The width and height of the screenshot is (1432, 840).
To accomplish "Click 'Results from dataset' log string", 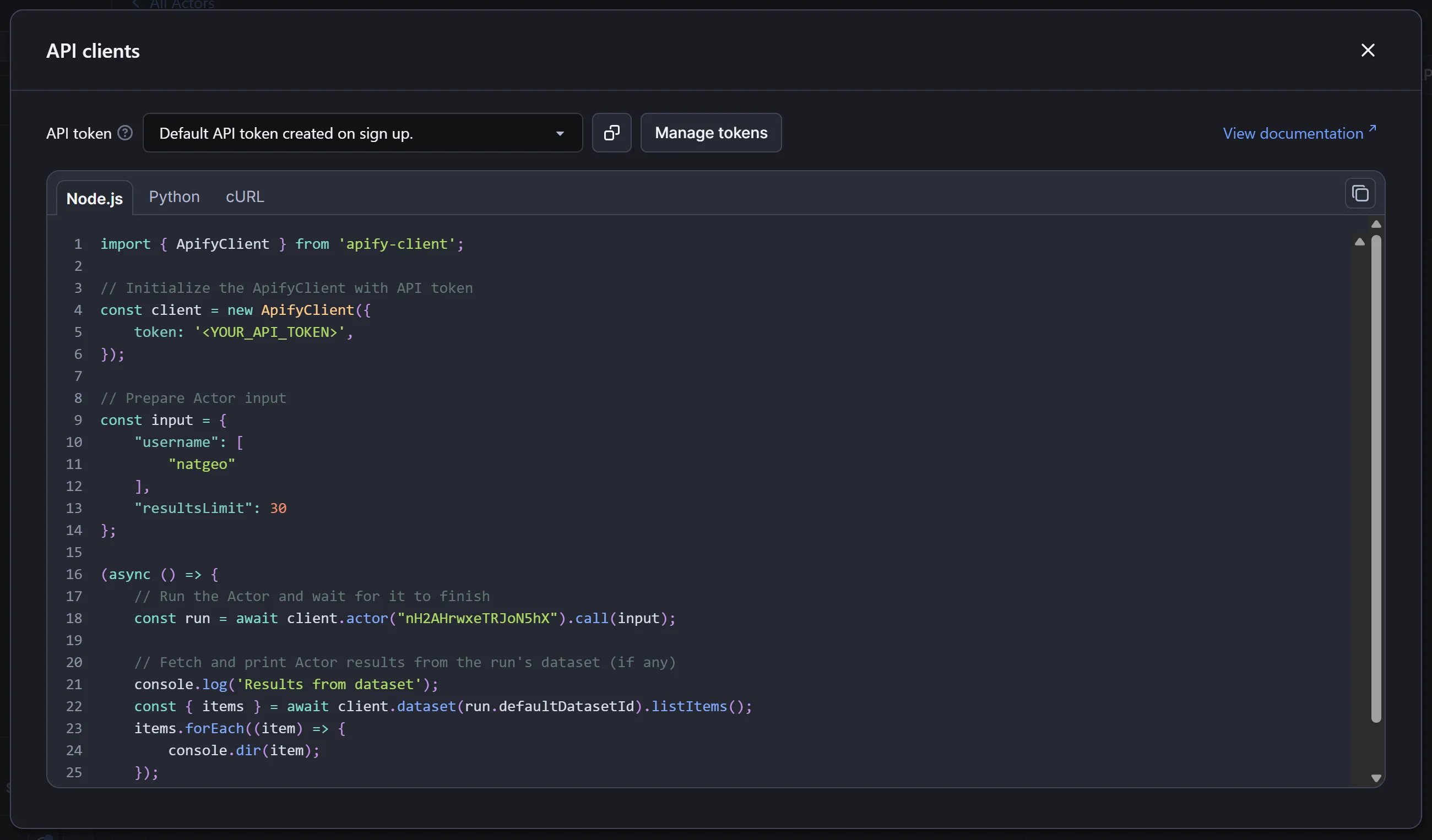I will pos(329,684).
